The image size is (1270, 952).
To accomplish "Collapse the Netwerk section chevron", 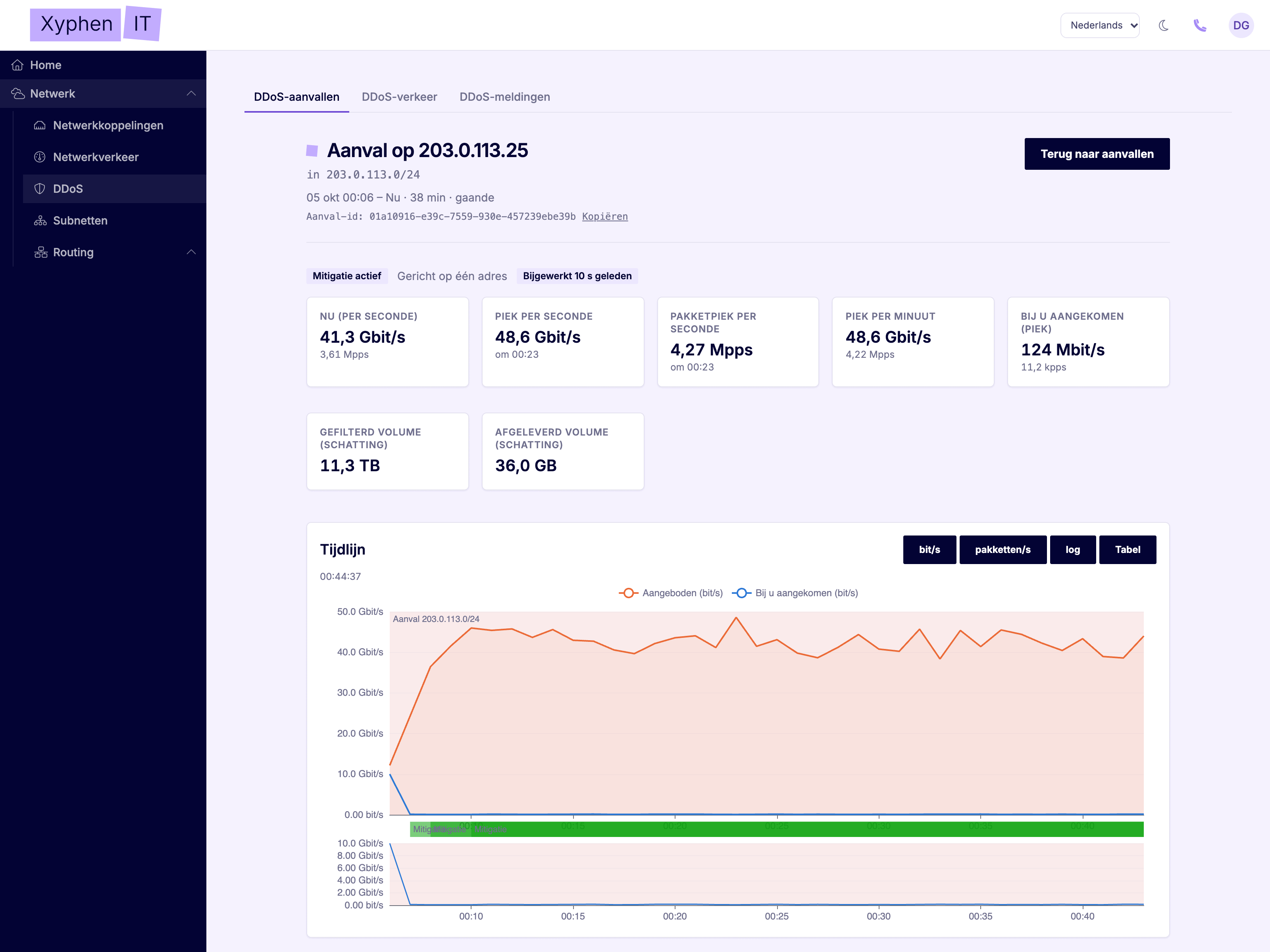I will (x=191, y=94).
